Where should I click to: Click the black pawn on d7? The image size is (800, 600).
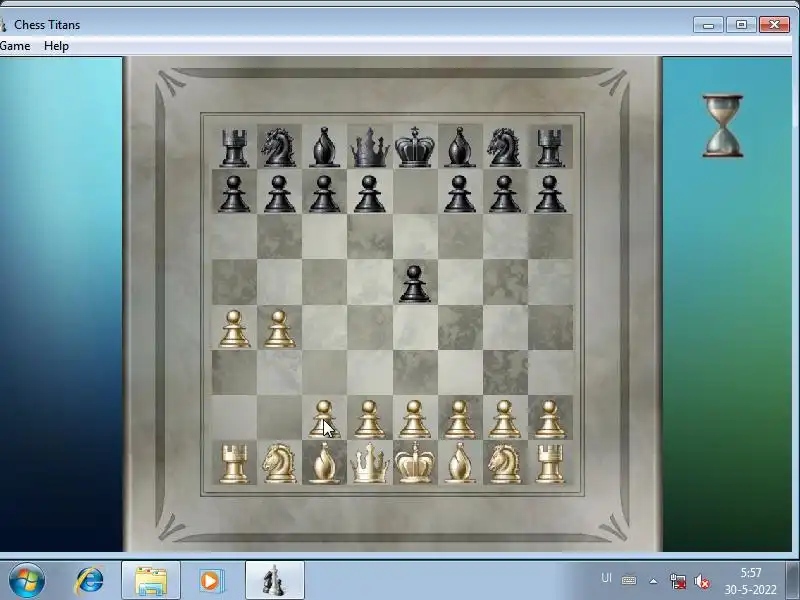coord(369,194)
